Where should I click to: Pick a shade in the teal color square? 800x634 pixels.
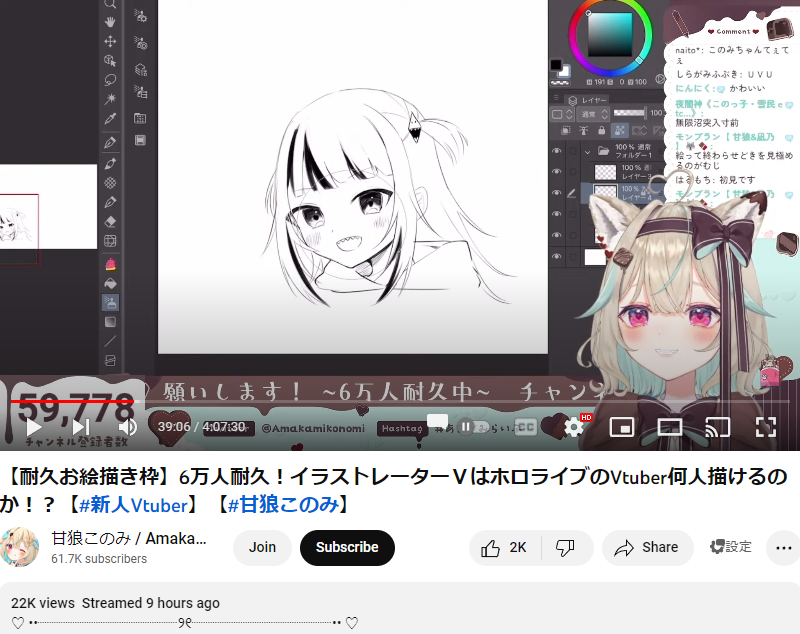tap(610, 34)
